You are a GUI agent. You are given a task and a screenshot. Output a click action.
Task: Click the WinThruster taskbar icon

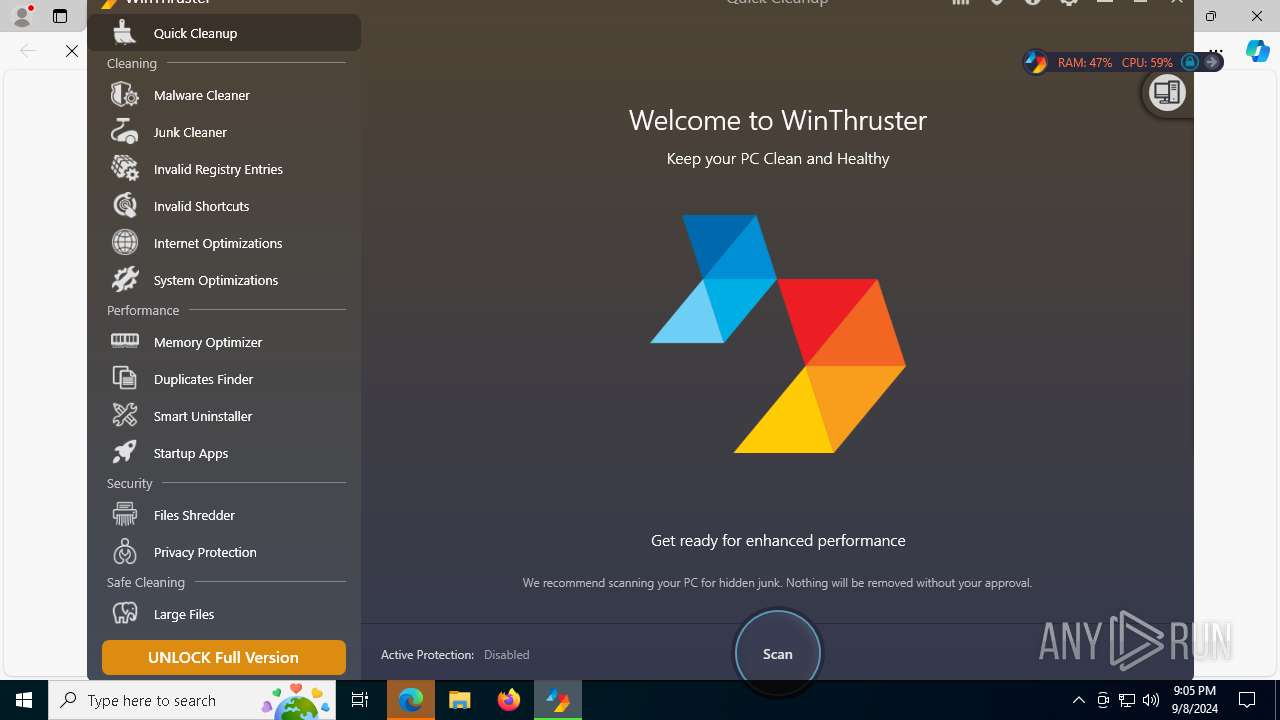coord(558,700)
